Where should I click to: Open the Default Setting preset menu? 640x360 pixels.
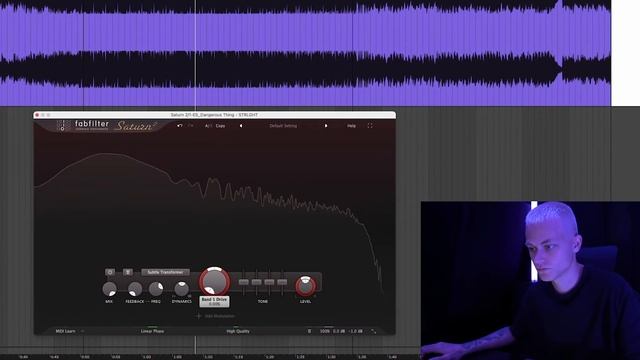[x=283, y=126]
